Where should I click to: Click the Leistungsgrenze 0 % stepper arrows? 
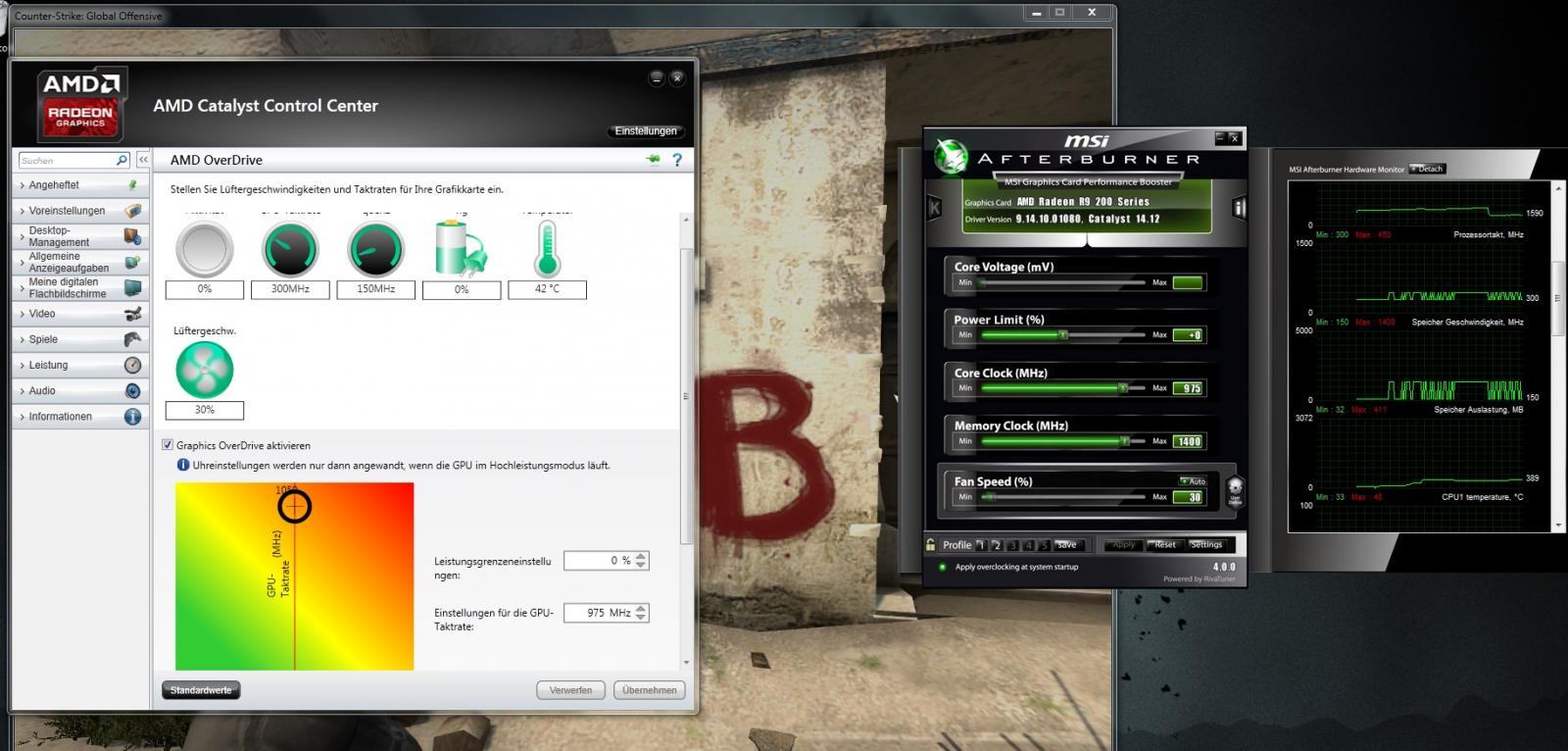point(641,561)
